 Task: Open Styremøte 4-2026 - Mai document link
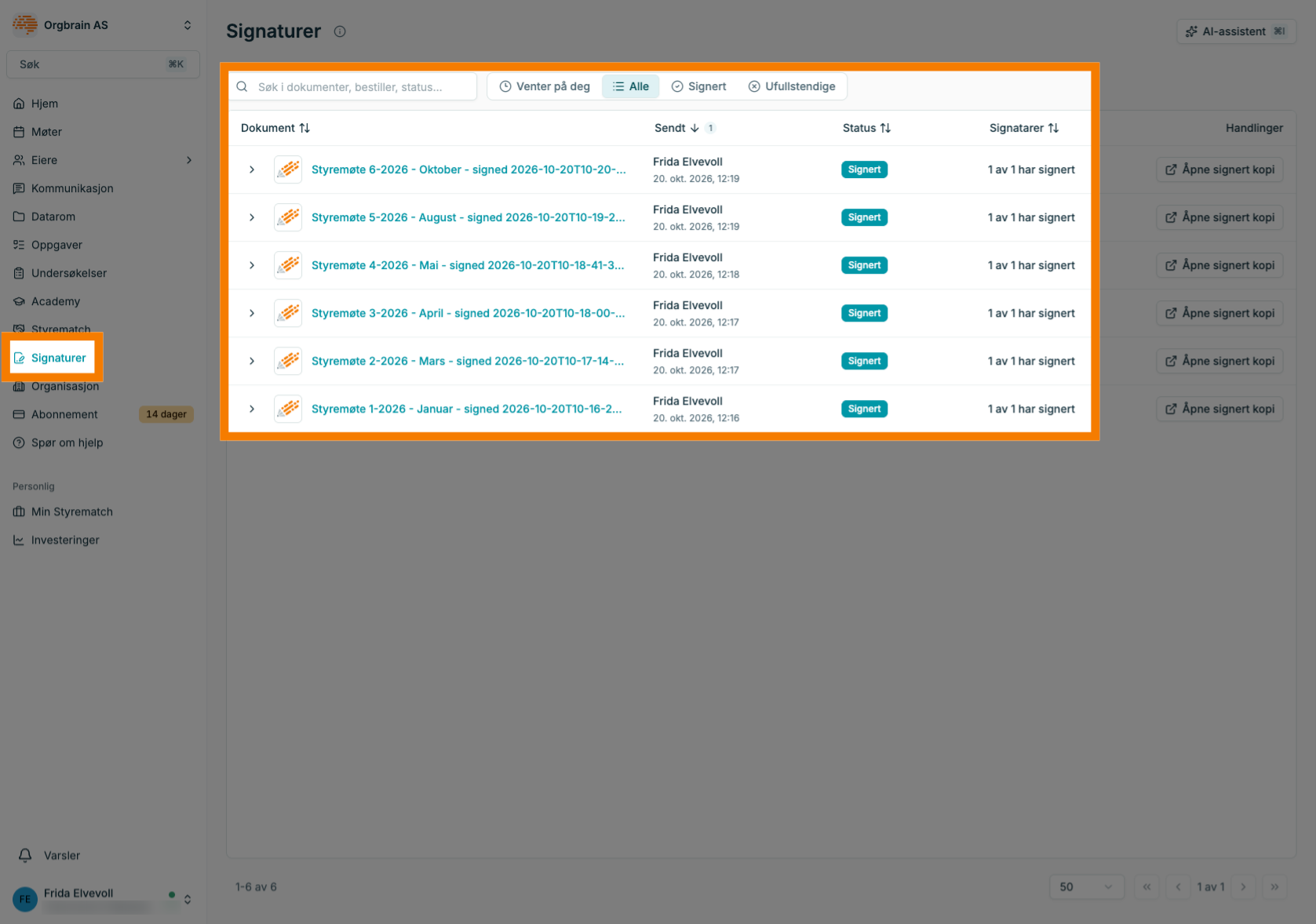point(468,265)
